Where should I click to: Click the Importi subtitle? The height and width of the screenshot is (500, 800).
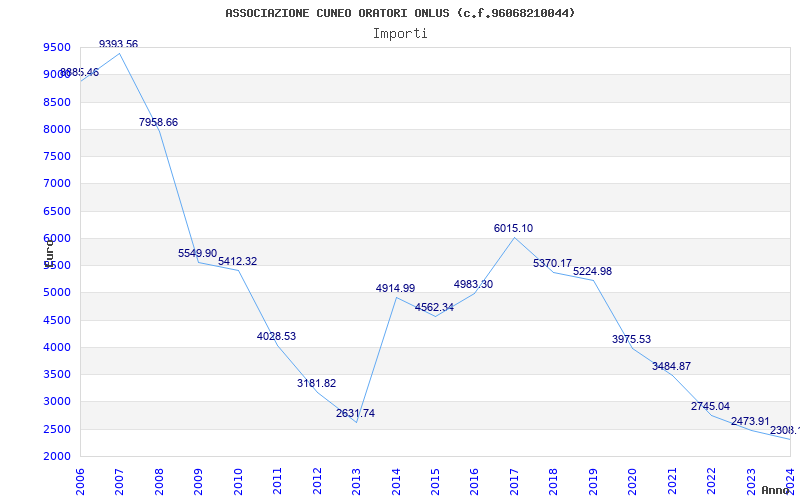(x=400, y=34)
